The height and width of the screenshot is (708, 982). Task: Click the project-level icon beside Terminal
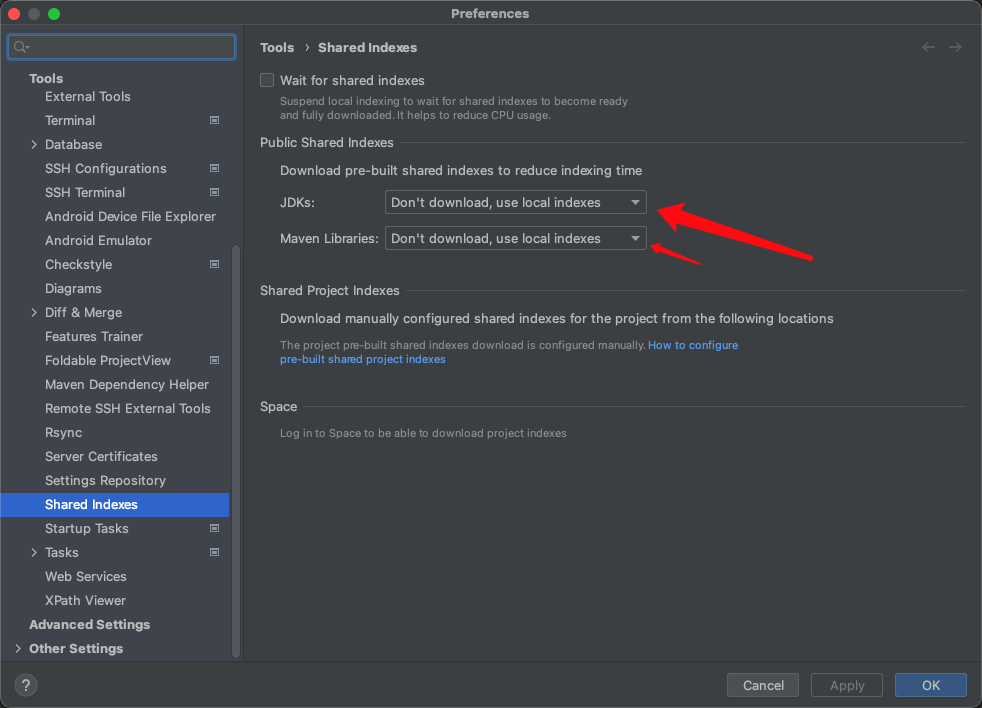click(214, 120)
